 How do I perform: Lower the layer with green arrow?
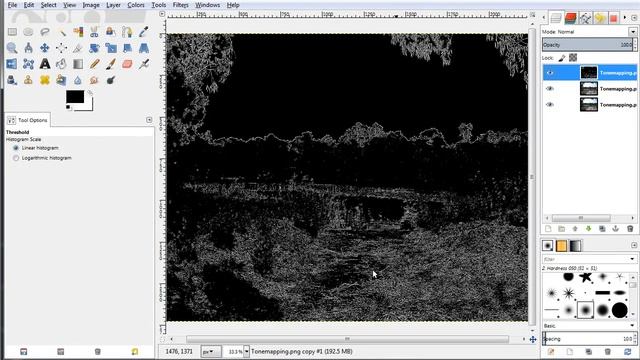(x=589, y=229)
